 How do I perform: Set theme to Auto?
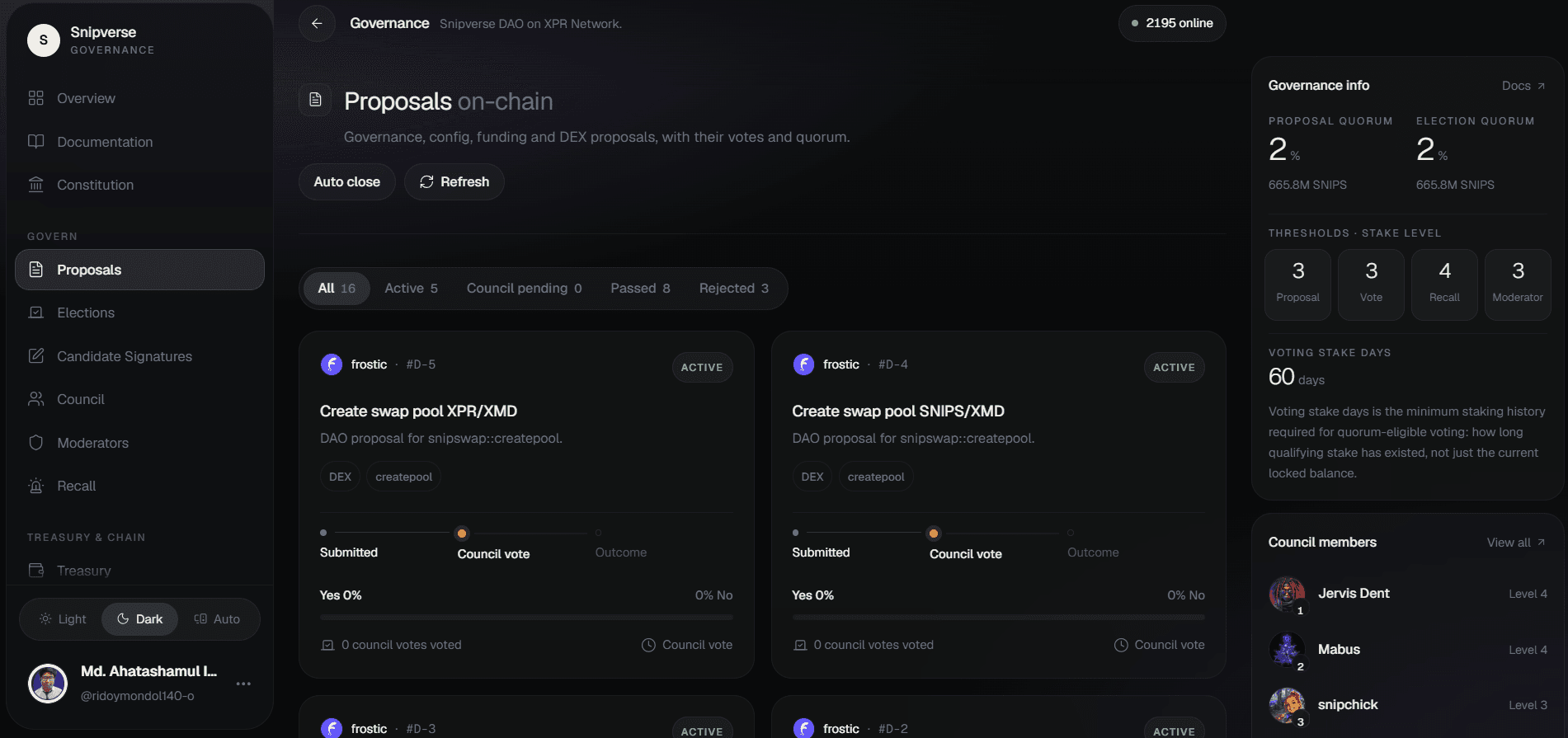tap(217, 619)
